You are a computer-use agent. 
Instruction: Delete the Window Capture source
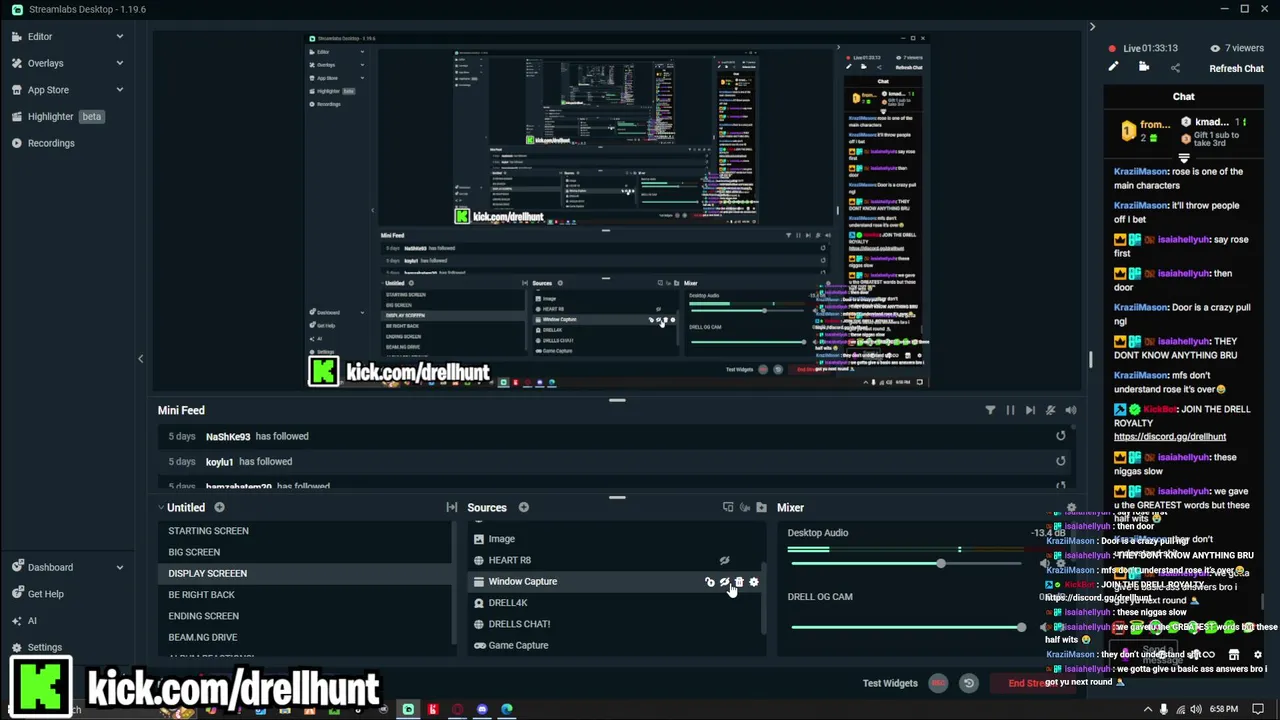pos(739,582)
